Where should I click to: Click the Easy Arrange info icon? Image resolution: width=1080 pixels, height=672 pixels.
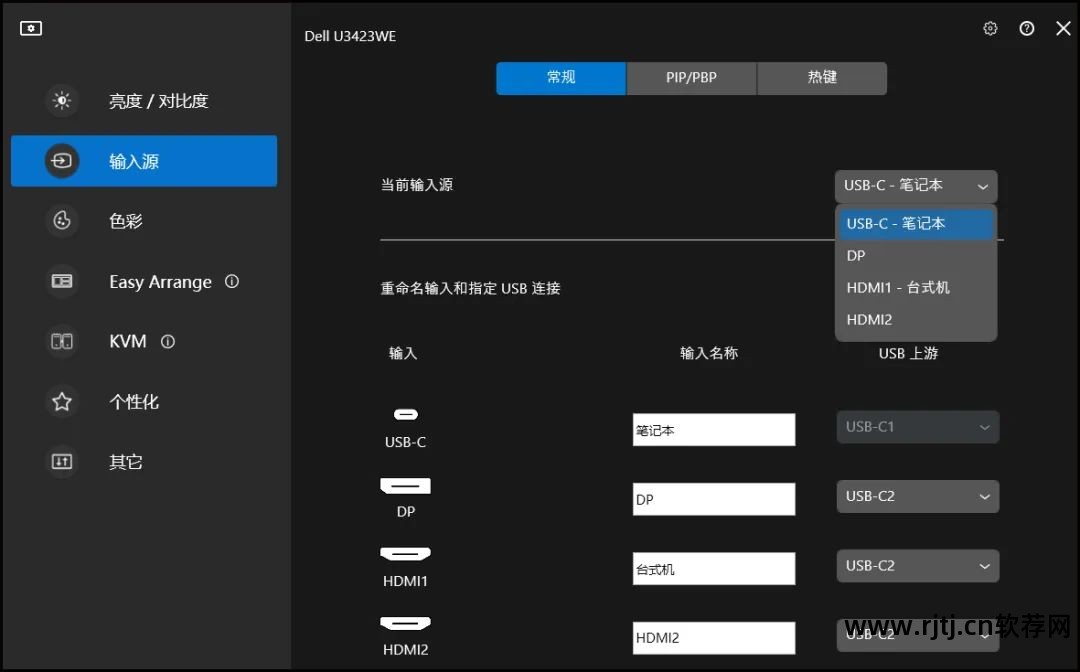232,282
